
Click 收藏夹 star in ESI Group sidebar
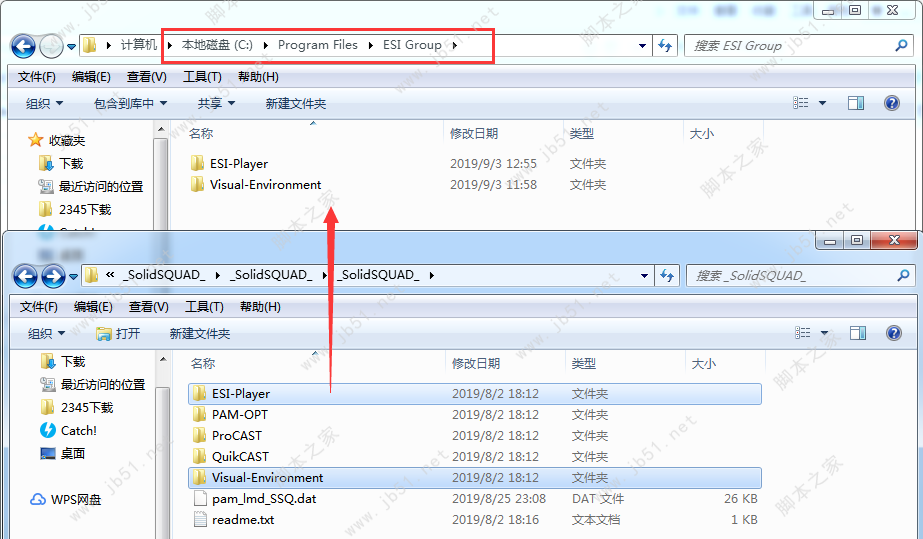click(x=35, y=140)
